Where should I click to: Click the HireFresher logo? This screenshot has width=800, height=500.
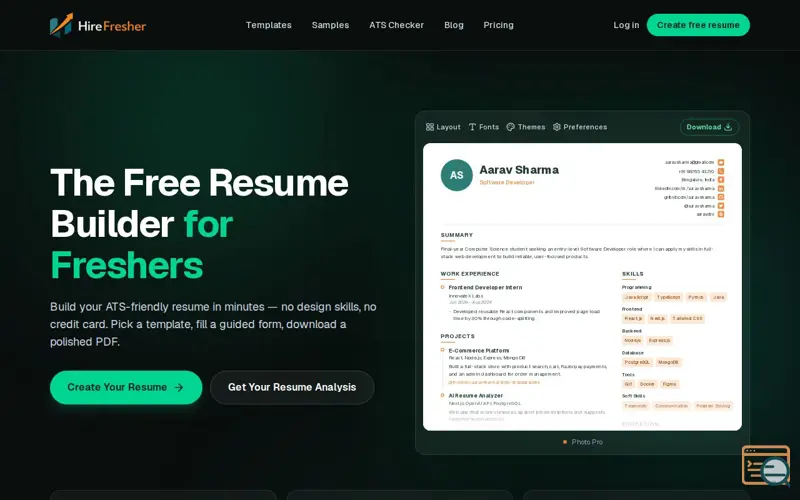click(x=98, y=26)
